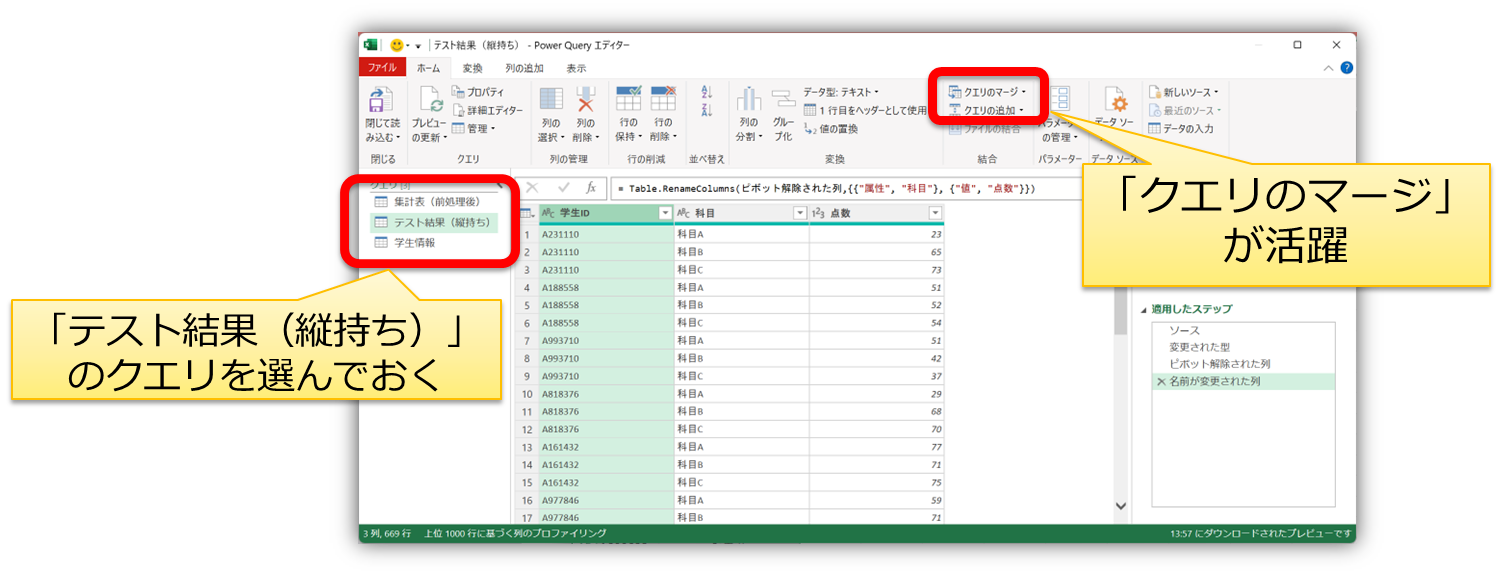Collapse the ribbon with the chevron

click(x=1328, y=68)
